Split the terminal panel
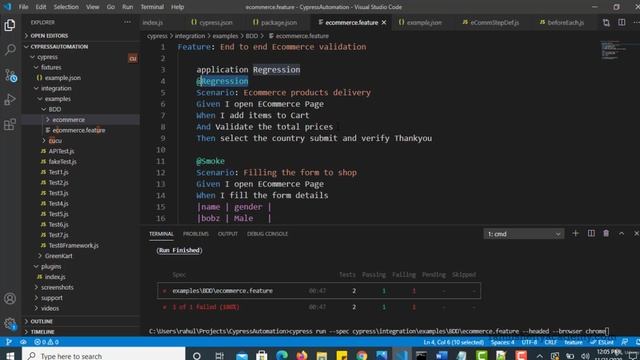This screenshot has width=640, height=360. click(x=591, y=233)
